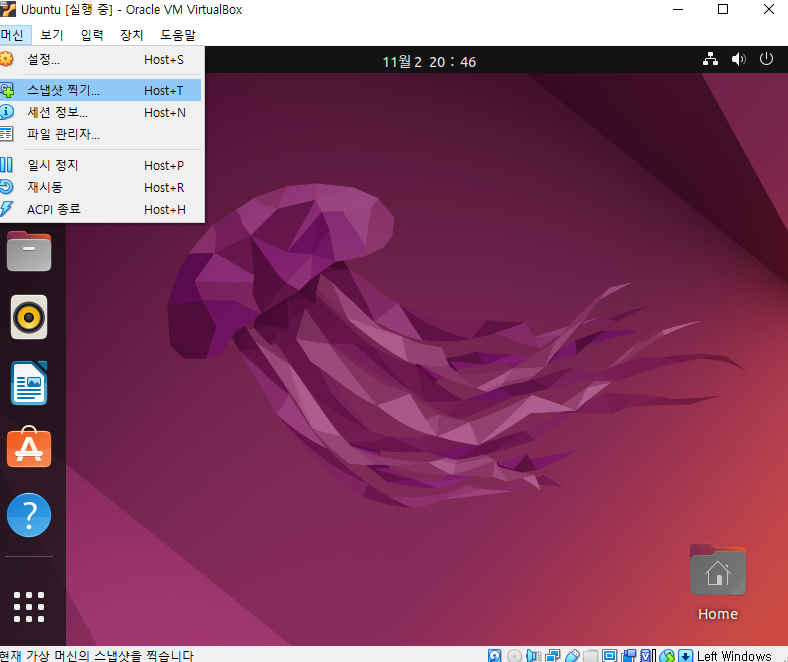Click the info icon beside 세션 정보
788x662 pixels.
coord(6,112)
